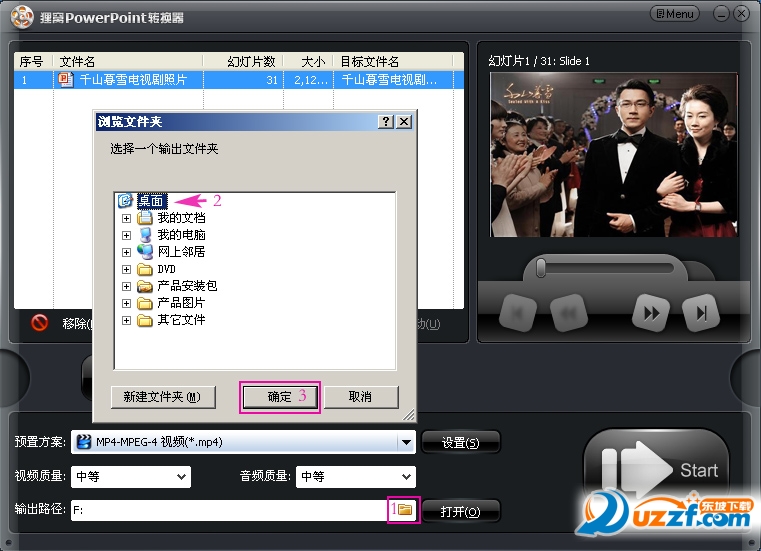Select 产品安装包 label in folder tree
761x551 pixels.
[187, 286]
